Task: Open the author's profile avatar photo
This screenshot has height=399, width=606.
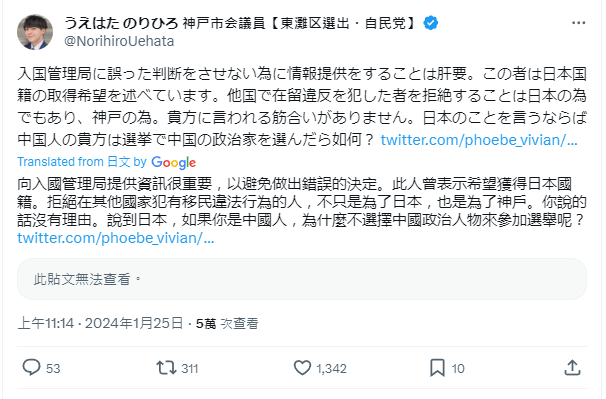Action: 35,32
